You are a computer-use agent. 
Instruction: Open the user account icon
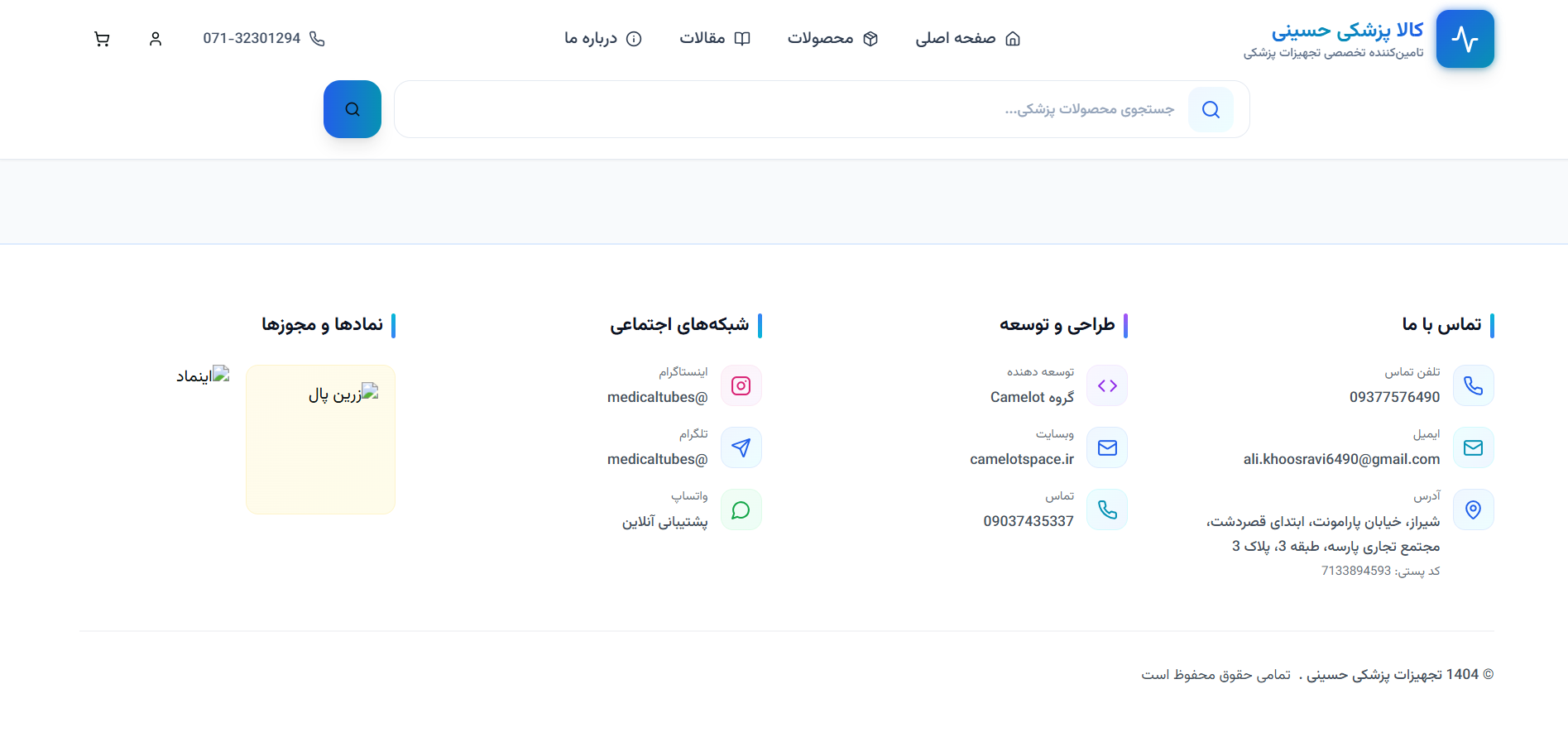[x=156, y=39]
